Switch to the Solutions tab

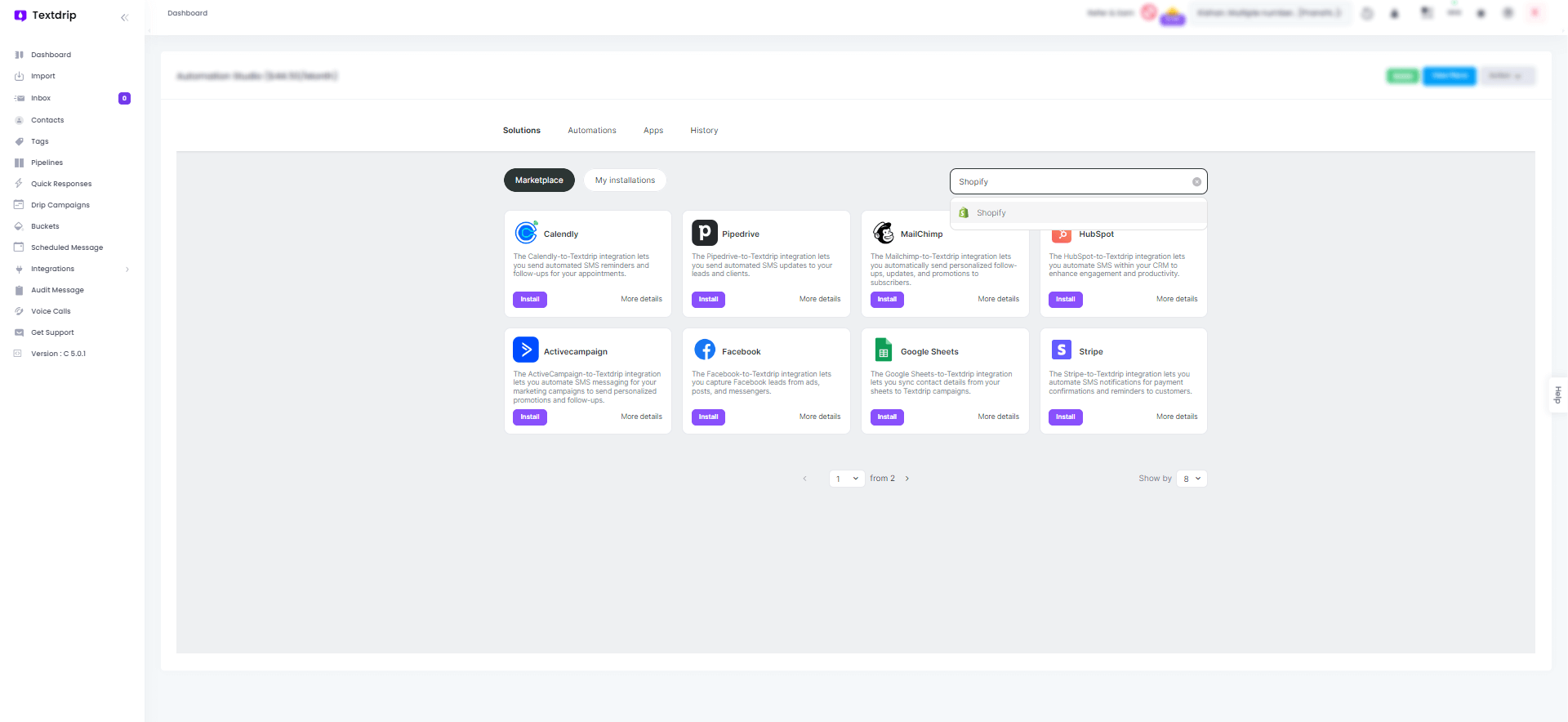pyautogui.click(x=522, y=131)
